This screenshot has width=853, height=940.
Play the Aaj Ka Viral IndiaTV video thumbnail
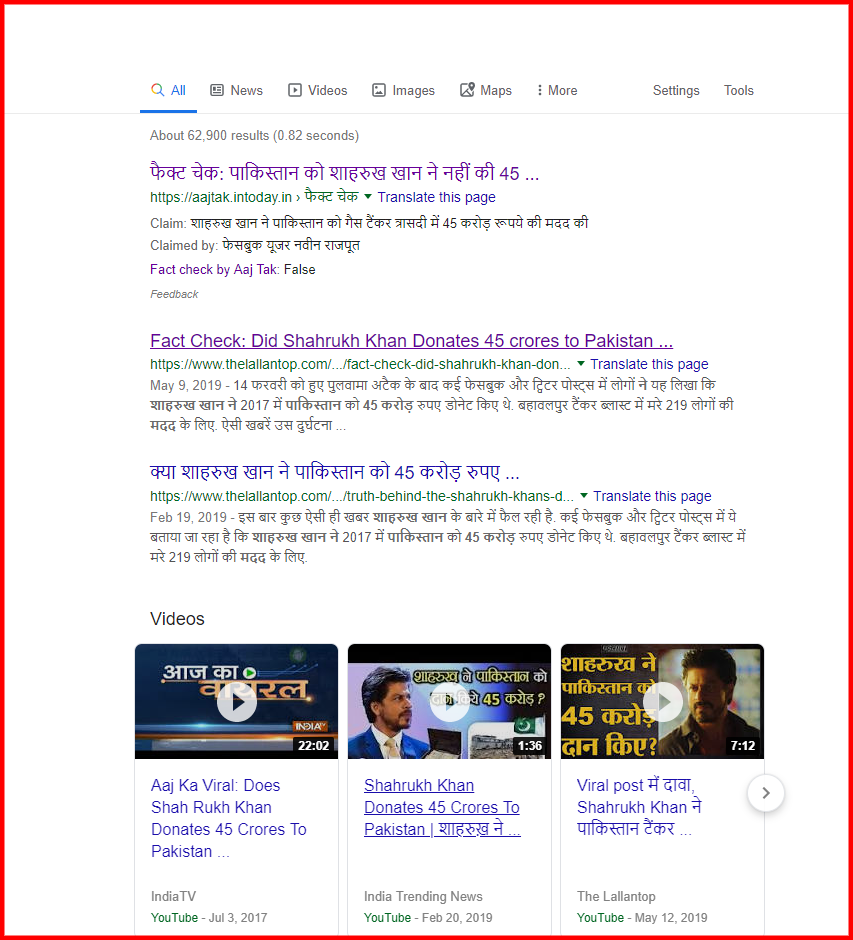(237, 701)
